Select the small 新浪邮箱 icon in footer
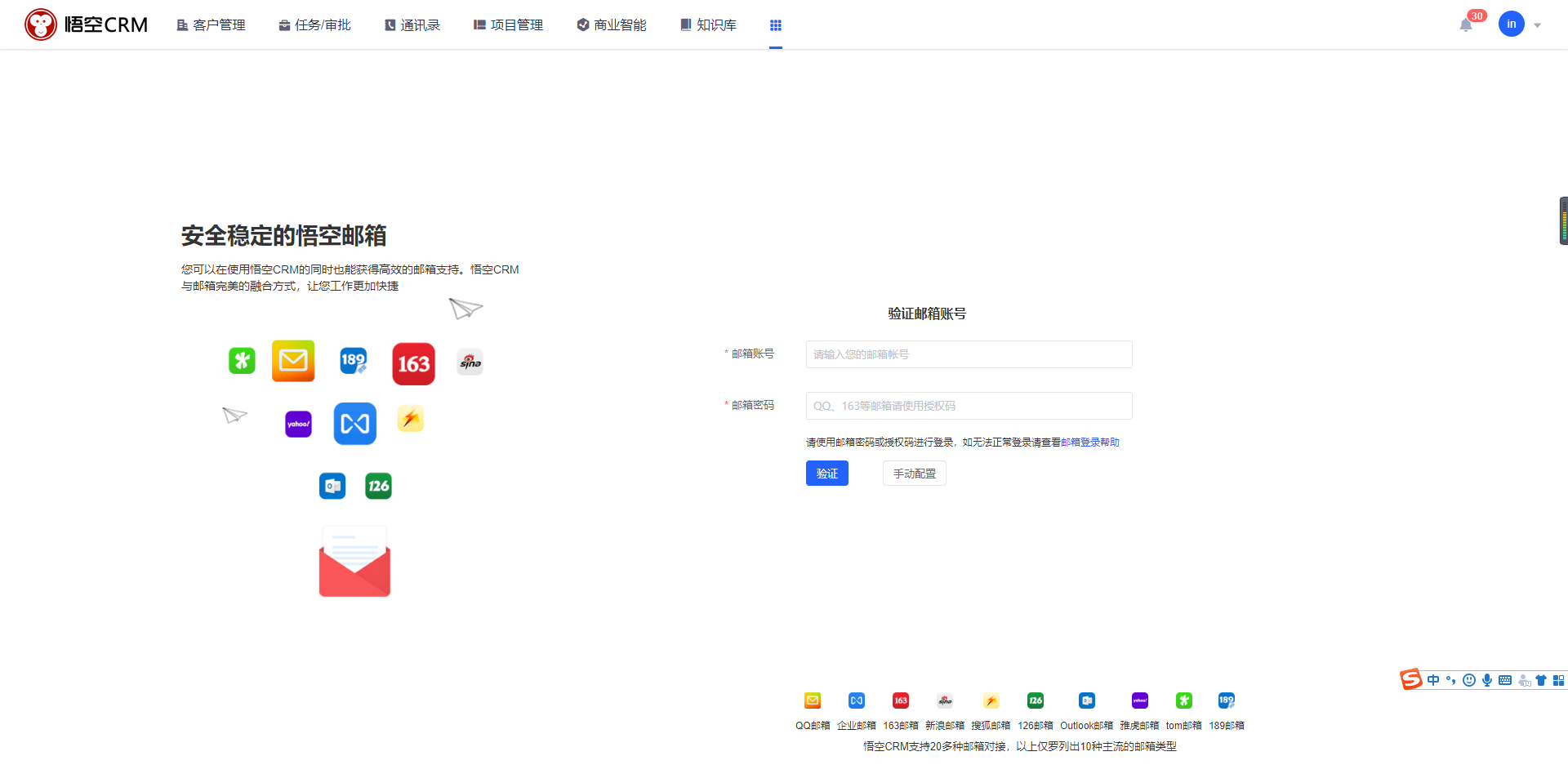This screenshot has width=1568, height=765. click(945, 701)
